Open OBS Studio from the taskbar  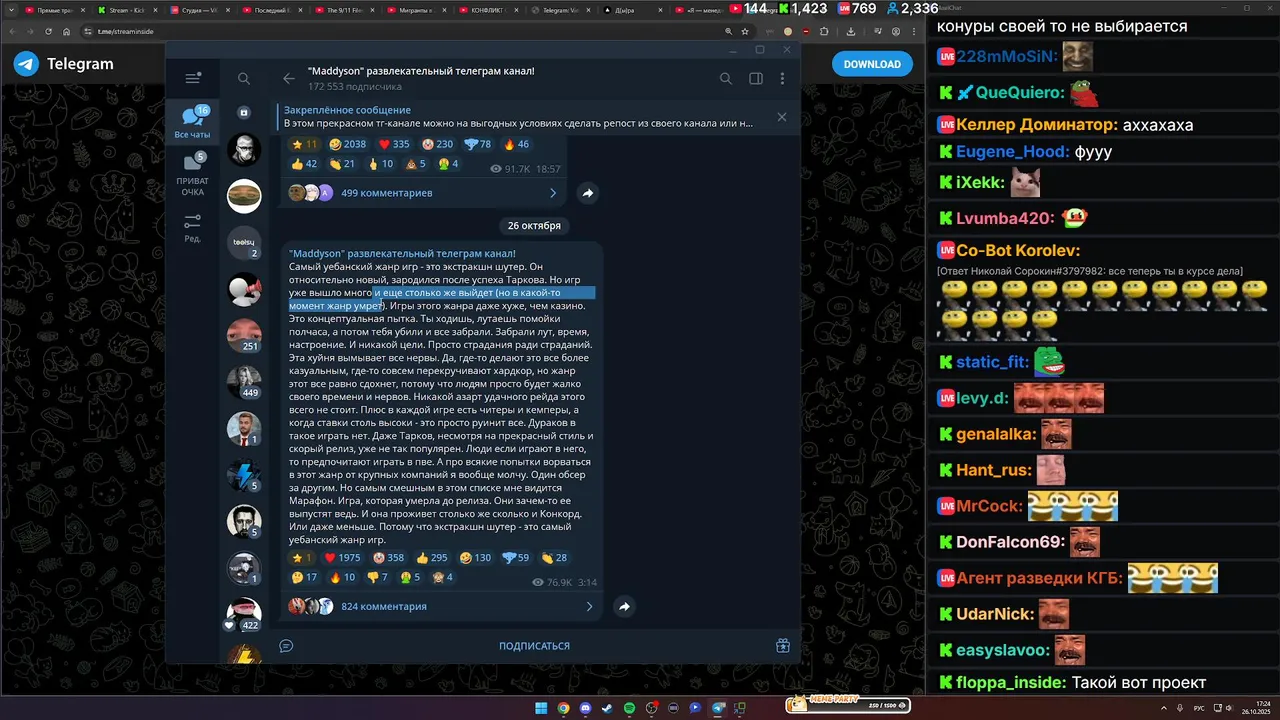coord(651,708)
